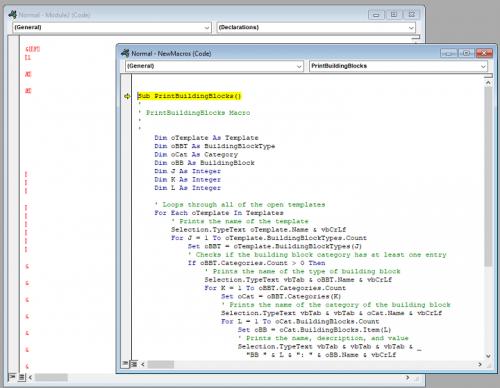Click the Full Module View icon in NewMacros window
The image size is (500, 388).
point(134,364)
